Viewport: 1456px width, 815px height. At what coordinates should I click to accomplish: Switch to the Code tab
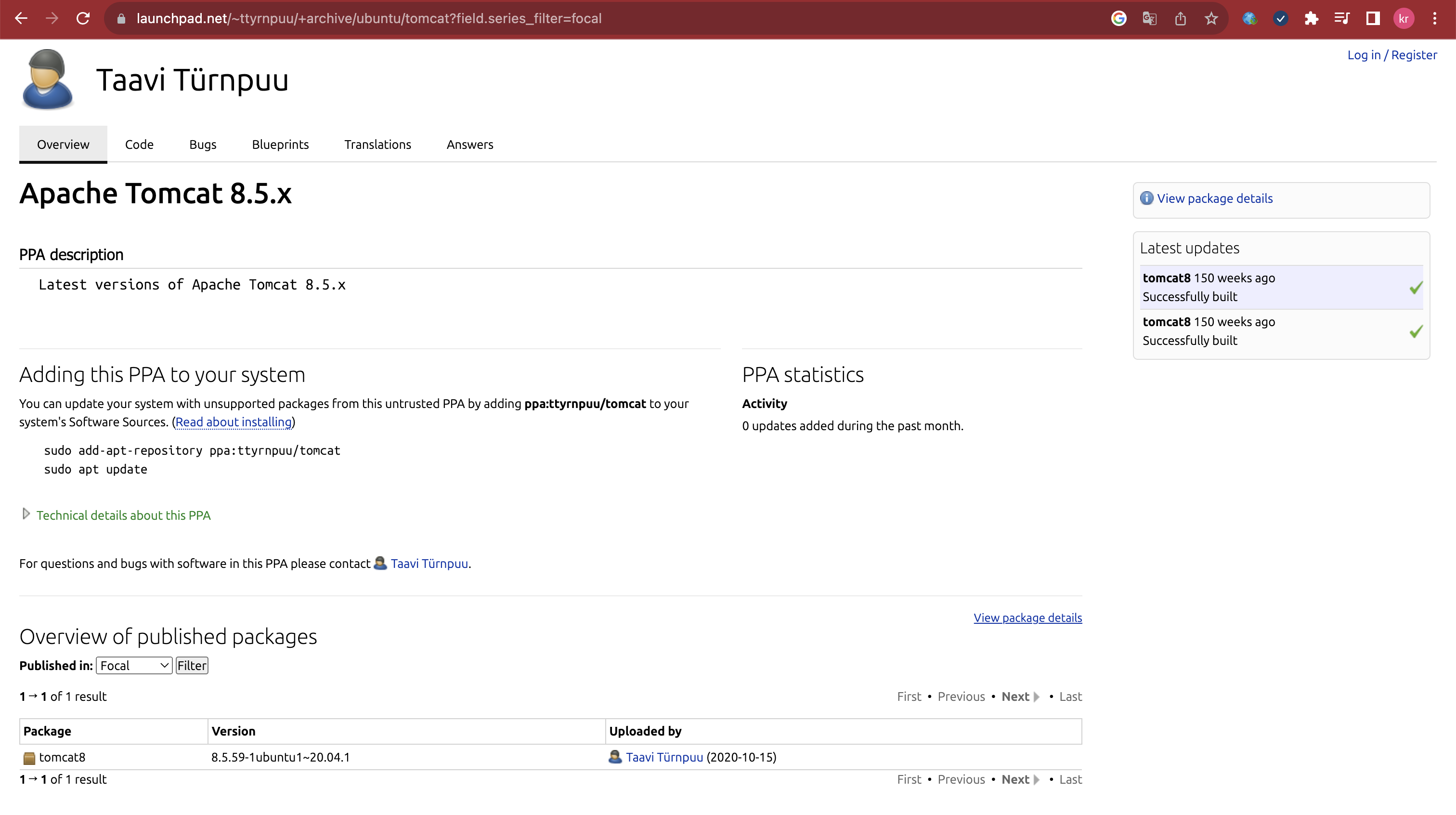[139, 145]
